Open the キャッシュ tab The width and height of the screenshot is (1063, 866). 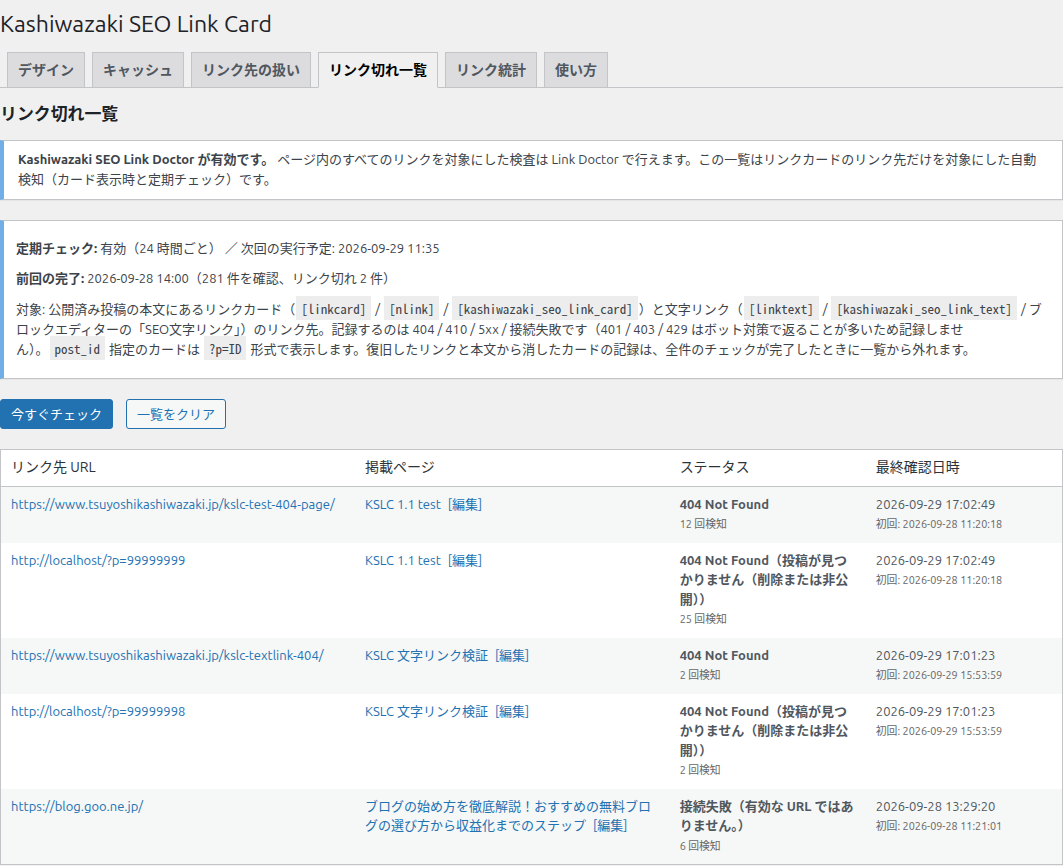pyautogui.click(x=138, y=70)
